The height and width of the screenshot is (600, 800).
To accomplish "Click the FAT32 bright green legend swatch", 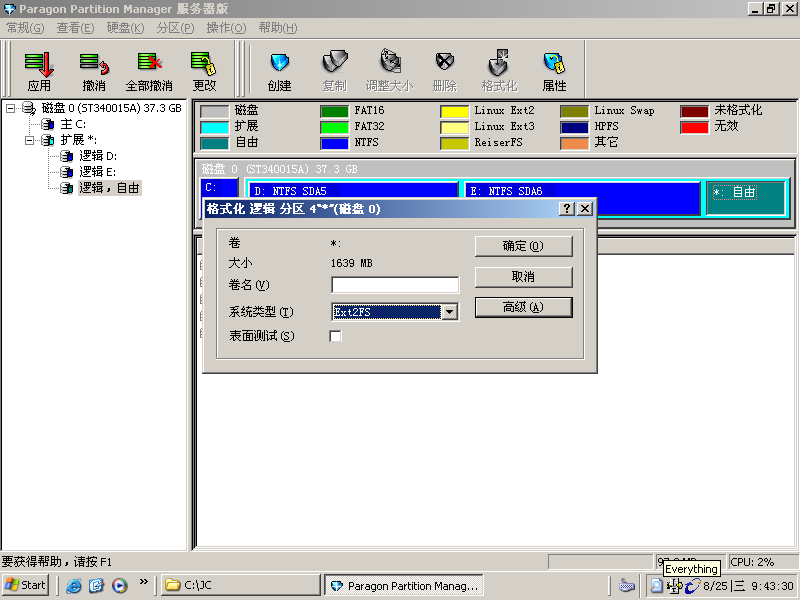I will tap(334, 127).
